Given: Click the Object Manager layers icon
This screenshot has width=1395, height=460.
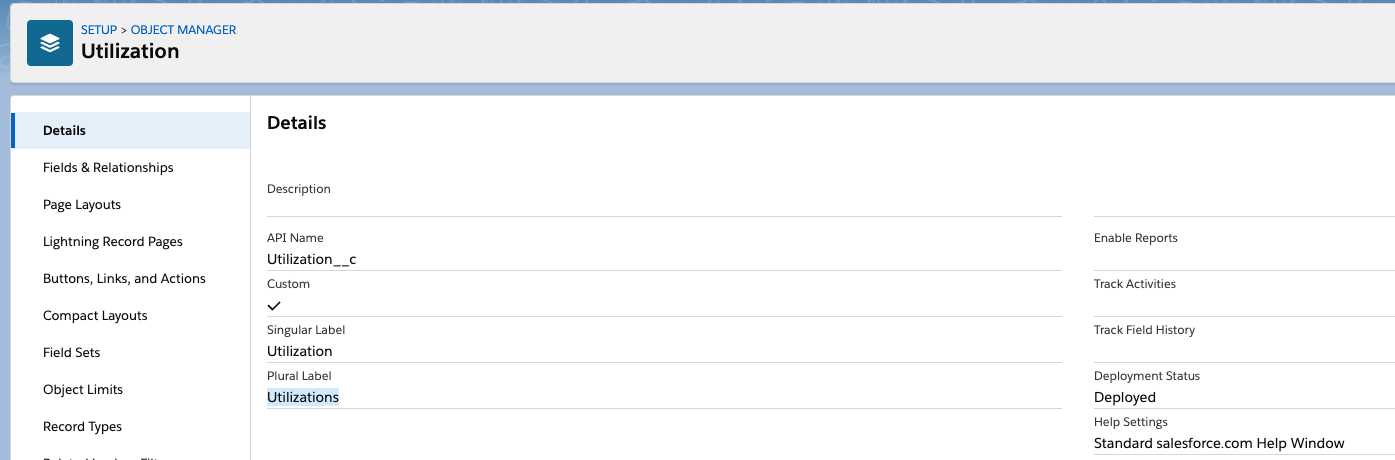Looking at the screenshot, I should click(49, 43).
